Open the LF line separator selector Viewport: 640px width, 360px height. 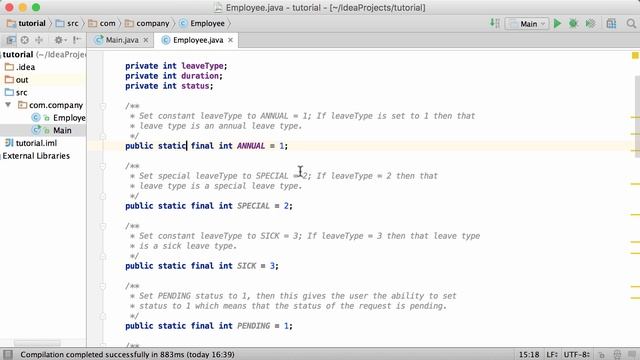coord(552,355)
